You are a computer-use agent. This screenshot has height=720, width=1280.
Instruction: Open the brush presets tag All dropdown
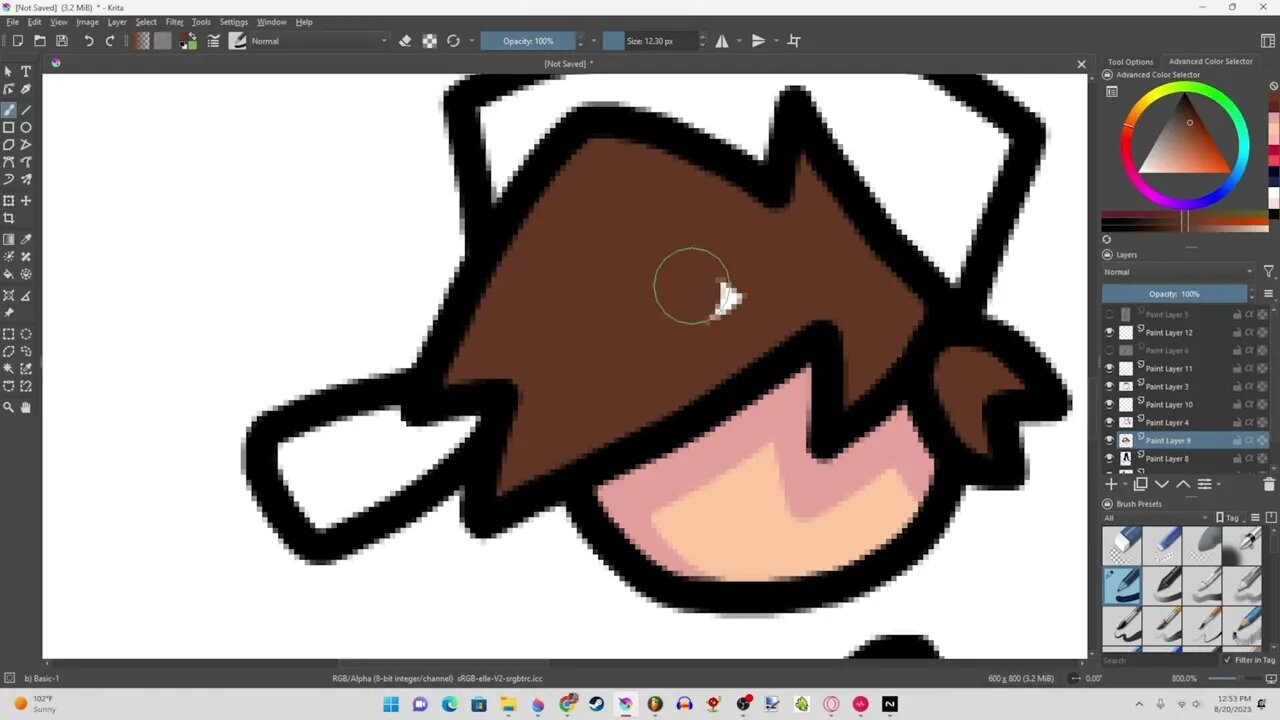point(1156,518)
